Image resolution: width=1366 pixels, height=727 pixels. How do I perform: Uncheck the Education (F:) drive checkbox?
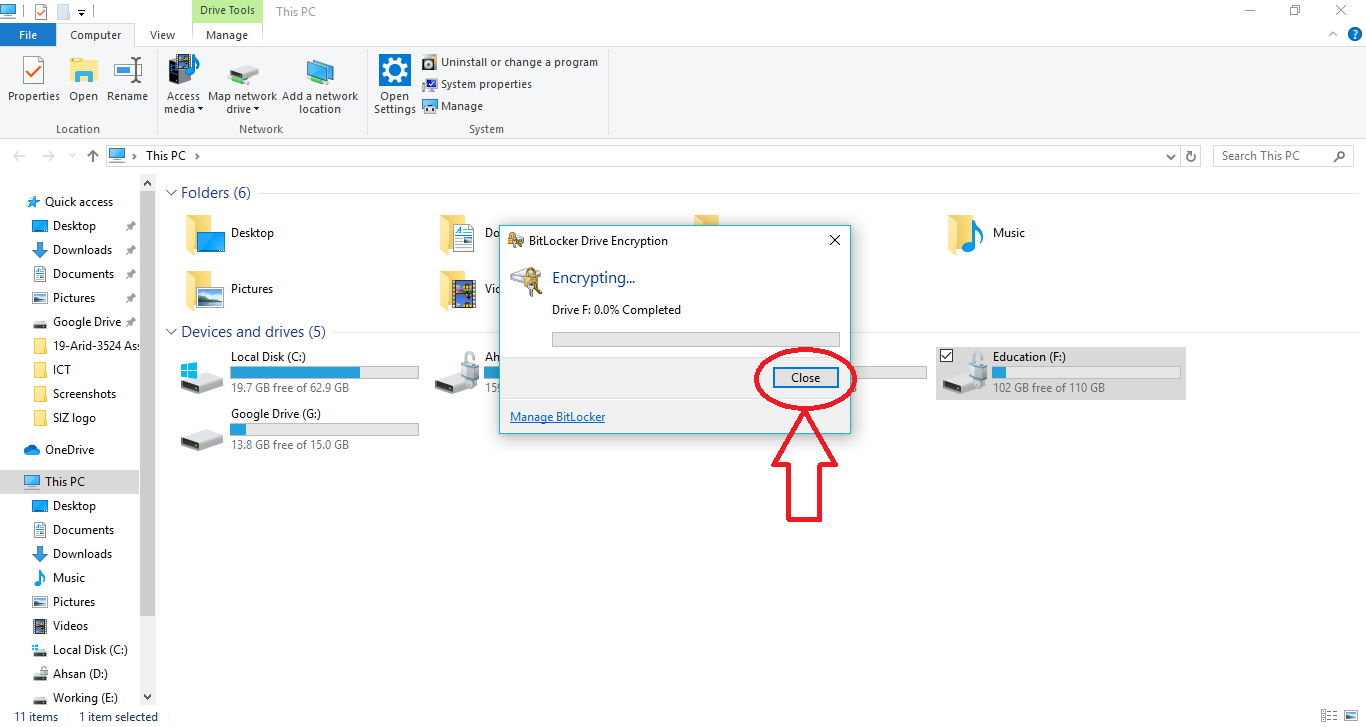(947, 355)
